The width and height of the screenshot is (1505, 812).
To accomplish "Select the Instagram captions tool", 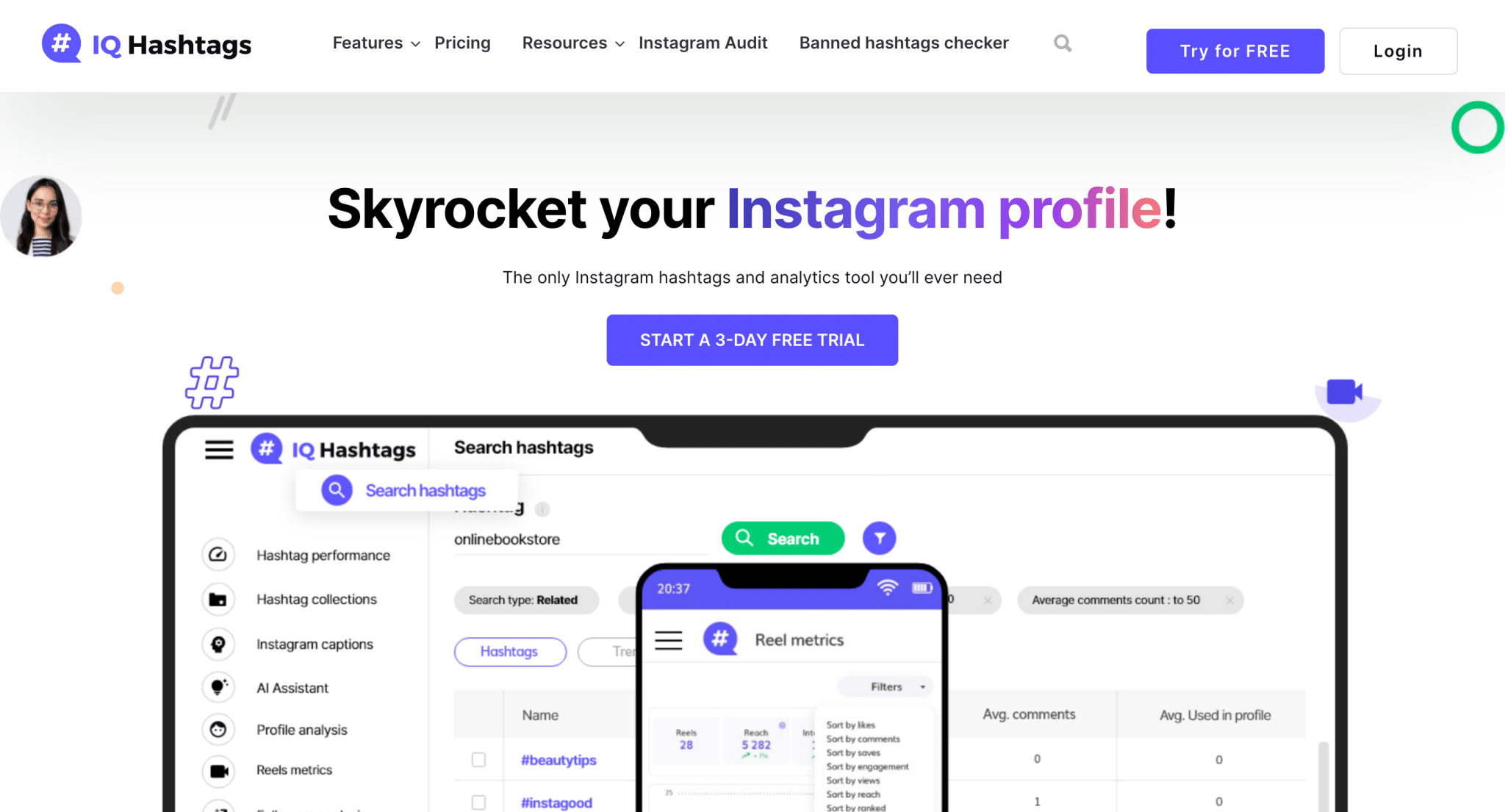I will (x=313, y=643).
